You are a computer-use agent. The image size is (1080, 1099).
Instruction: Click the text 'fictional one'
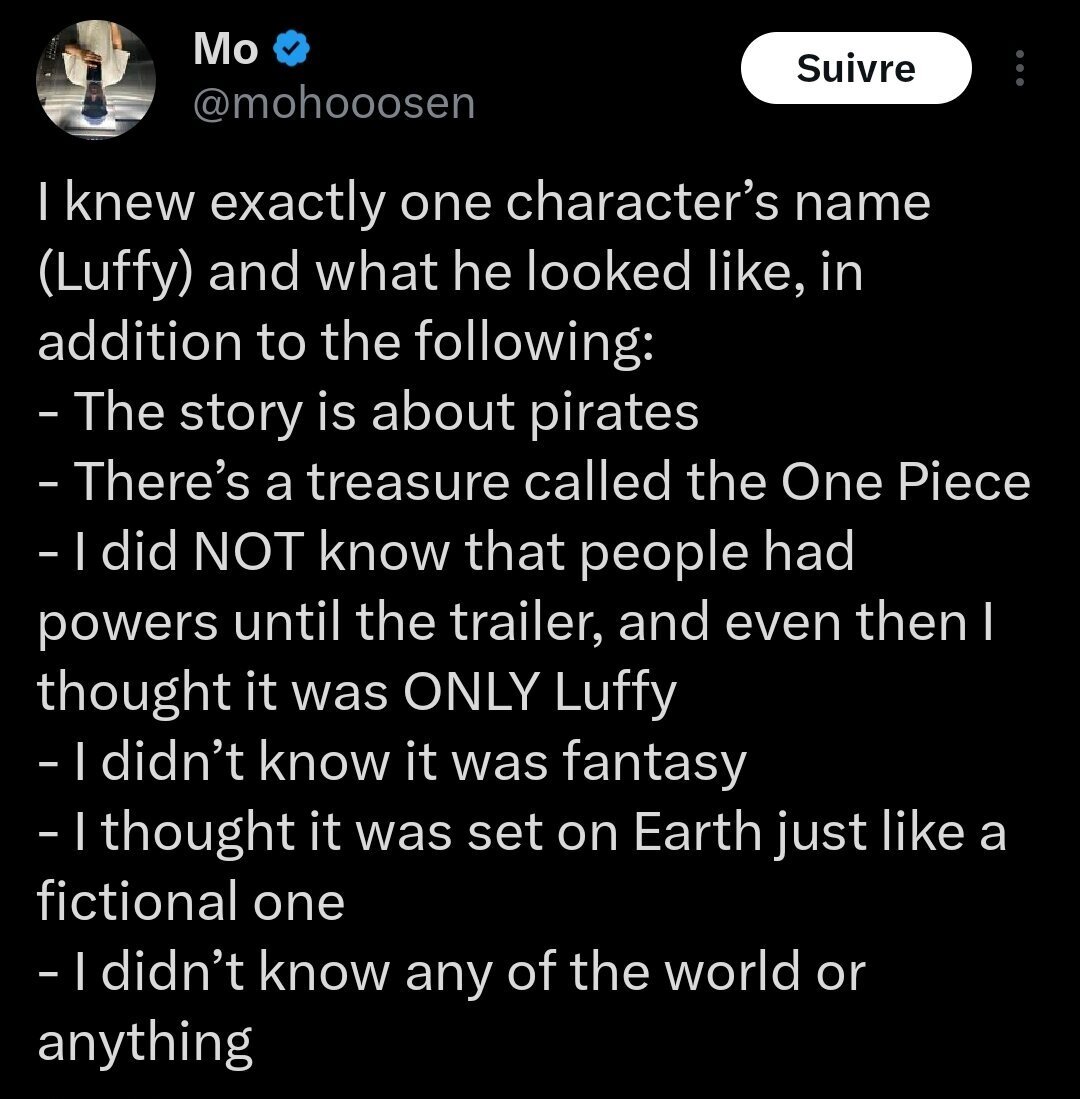pos(191,901)
